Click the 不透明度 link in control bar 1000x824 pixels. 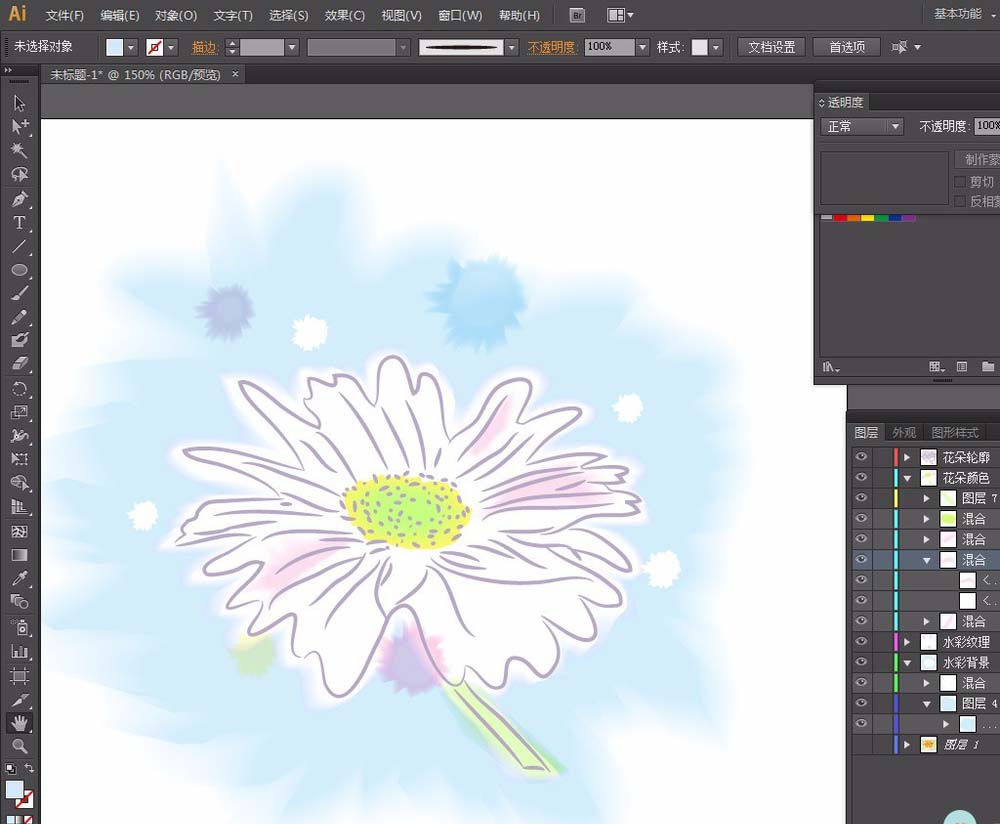[552, 47]
